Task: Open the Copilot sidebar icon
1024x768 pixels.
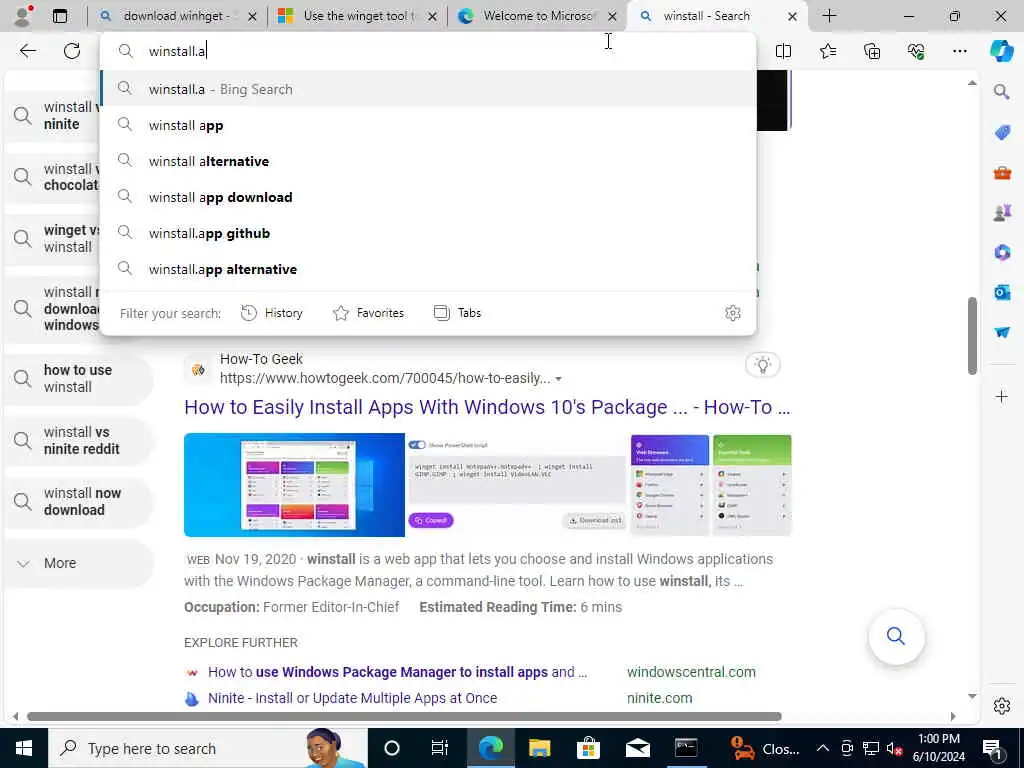Action: pyautogui.click(x=1001, y=51)
